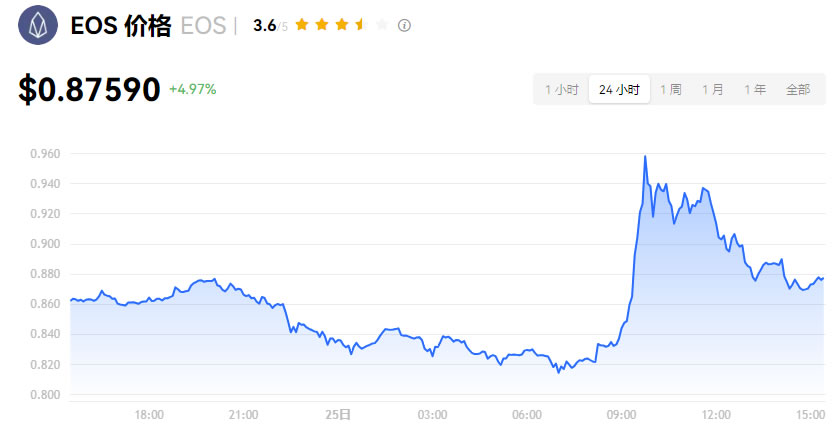
Task: Click the EOS 价格 title text
Action: click(x=120, y=27)
